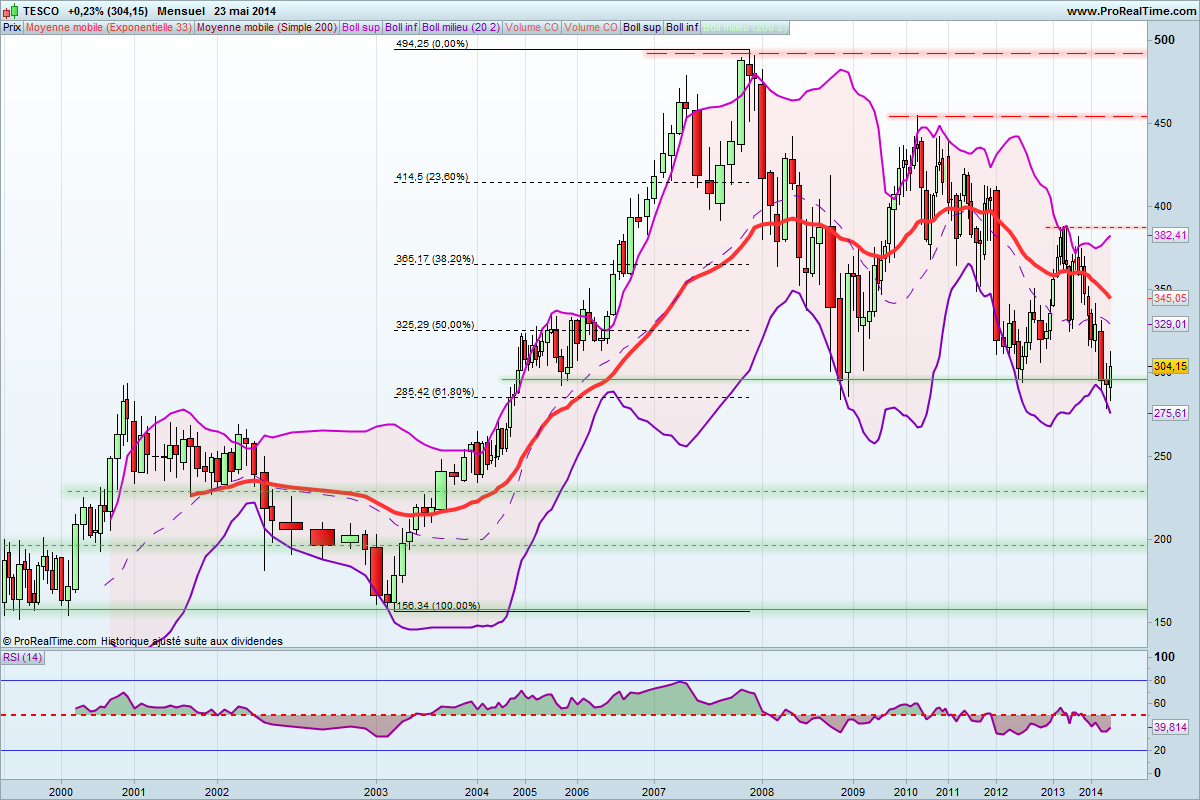
Task: Click the 2012 year label on time axis
Action: pos(996,790)
